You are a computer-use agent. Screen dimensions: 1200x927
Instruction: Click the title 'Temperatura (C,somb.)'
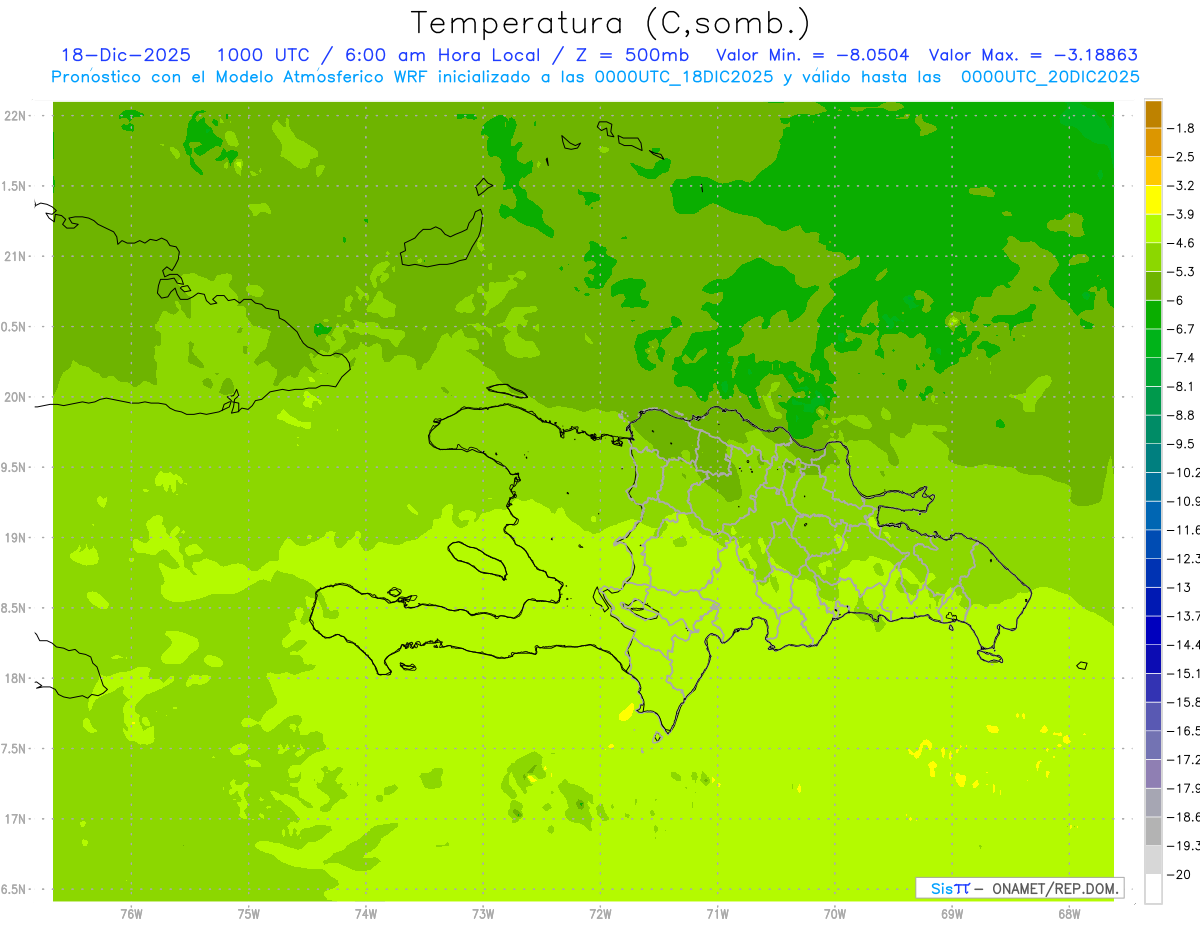(x=610, y=24)
